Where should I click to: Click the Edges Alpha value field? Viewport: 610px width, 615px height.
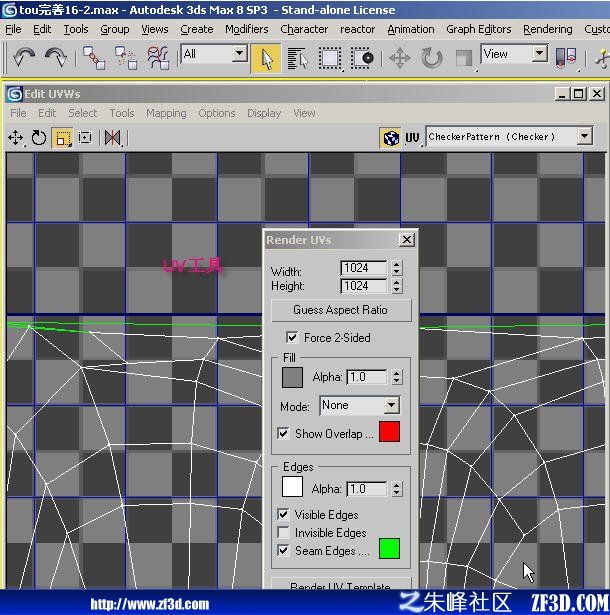pos(367,489)
